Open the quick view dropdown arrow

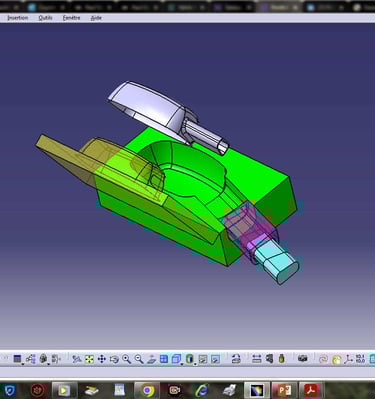point(182,364)
